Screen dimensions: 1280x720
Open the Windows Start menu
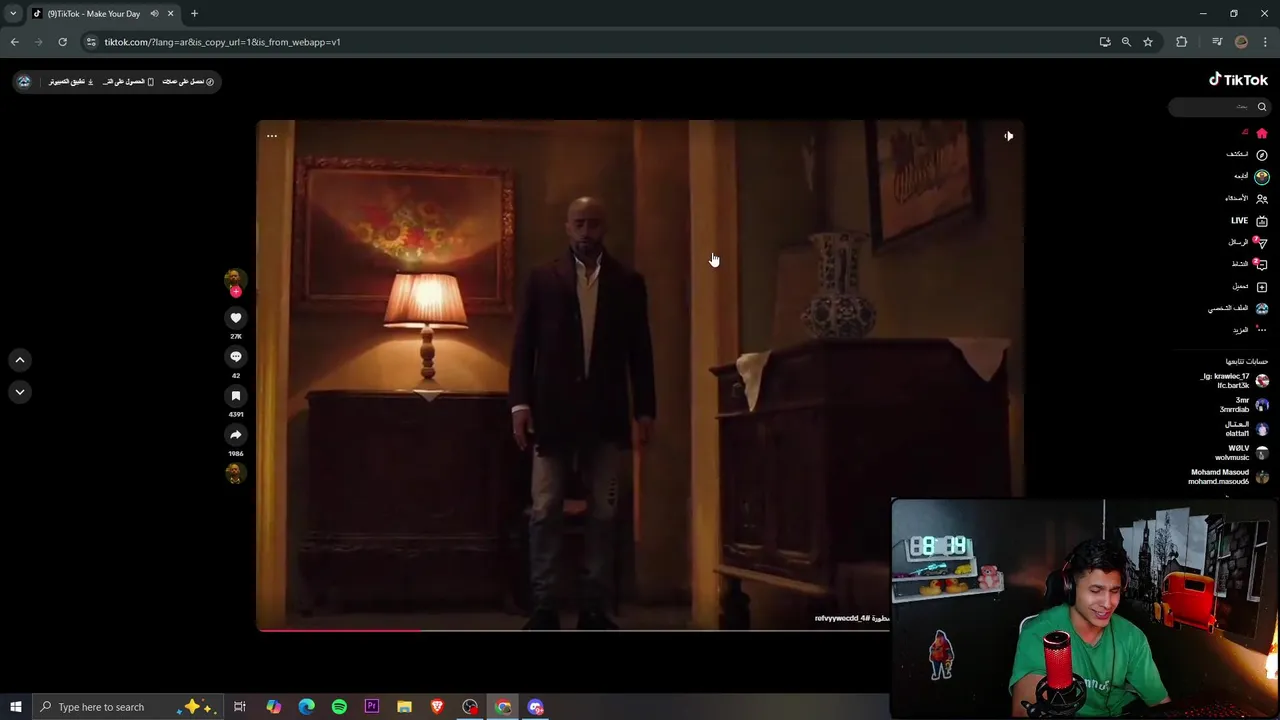[x=16, y=707]
